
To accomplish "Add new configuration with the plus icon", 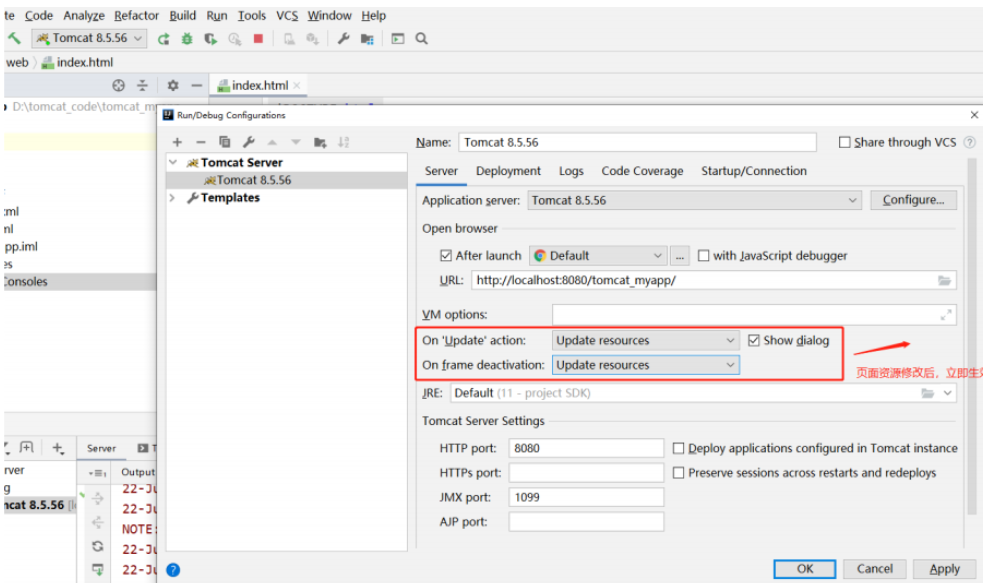I will pyautogui.click(x=177, y=142).
